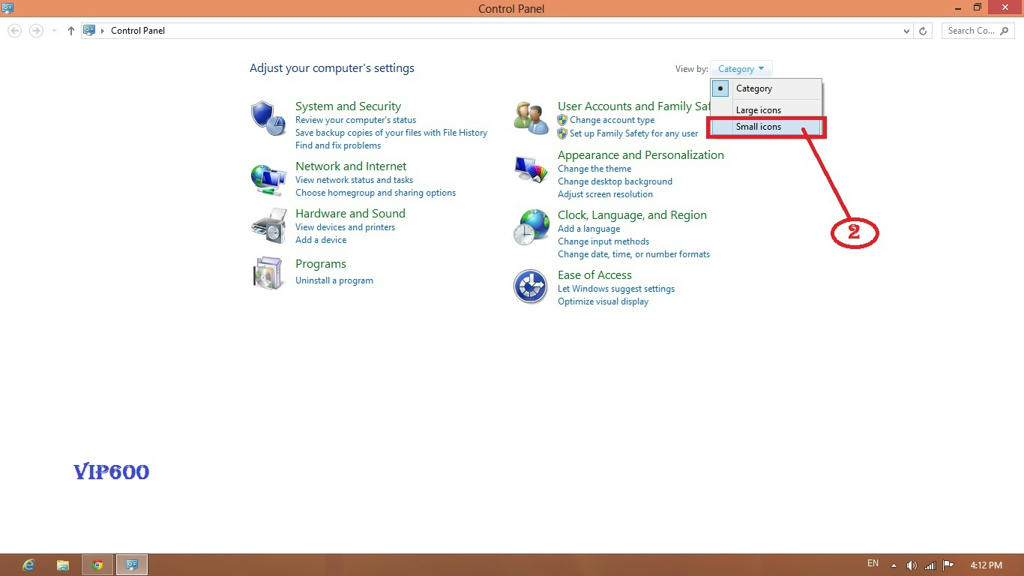Viewport: 1024px width, 576px height.
Task: Show hidden tray icons arrow
Action: (894, 566)
